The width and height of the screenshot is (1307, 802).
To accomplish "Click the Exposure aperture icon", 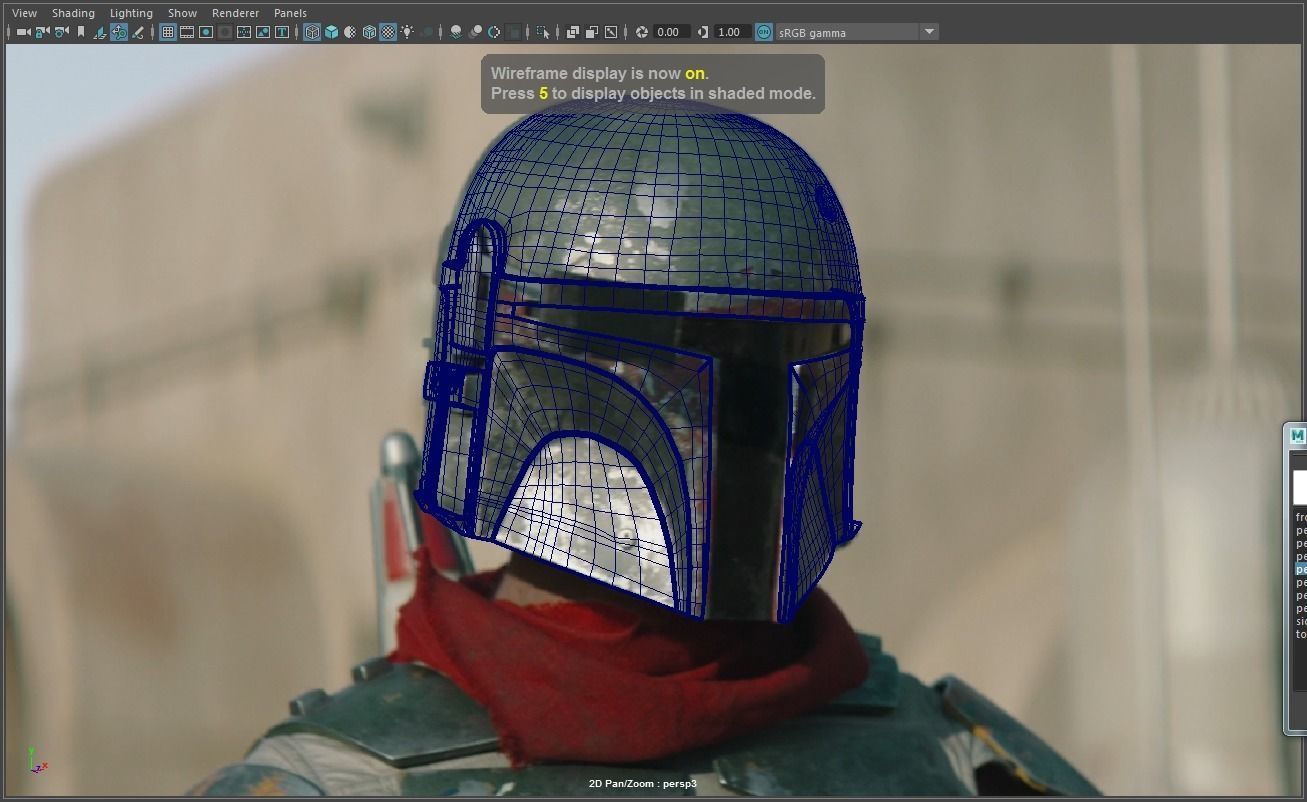I will tap(642, 32).
